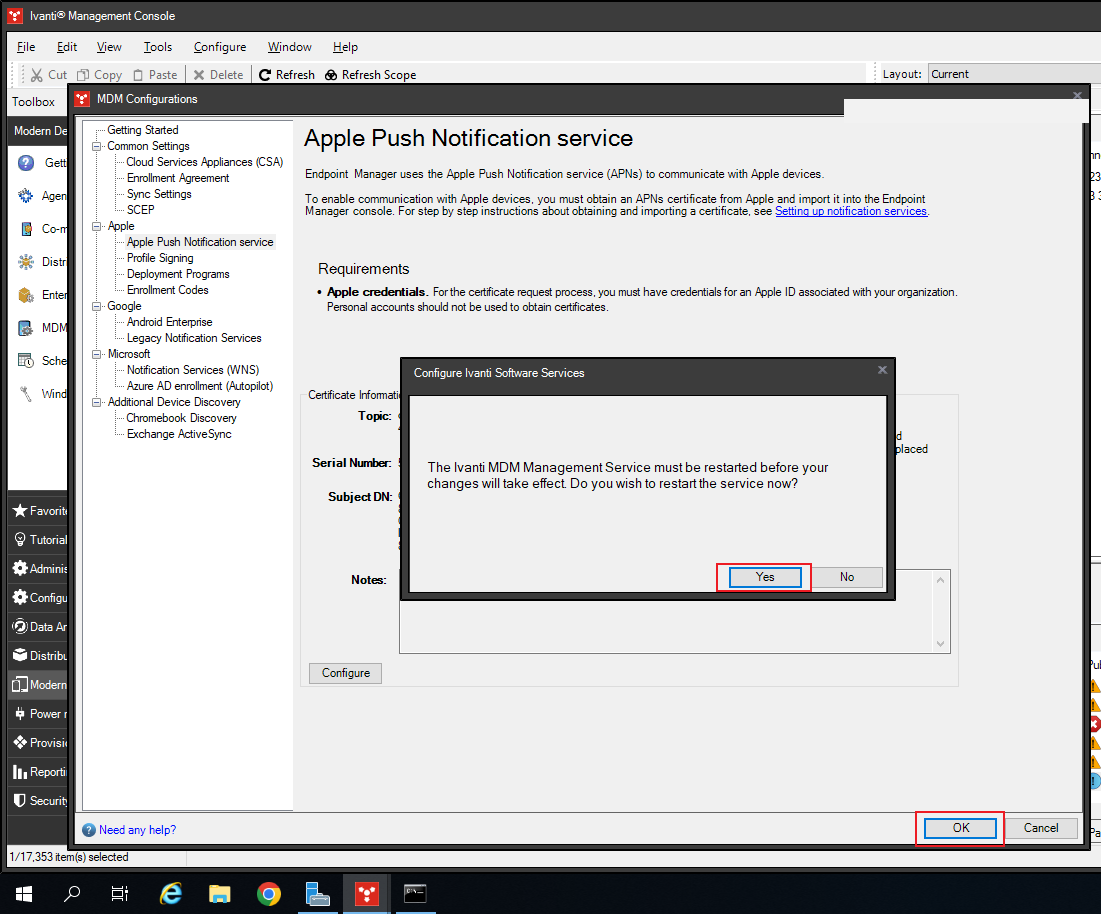Click the Windows Start button
The image size is (1101, 914).
[24, 893]
